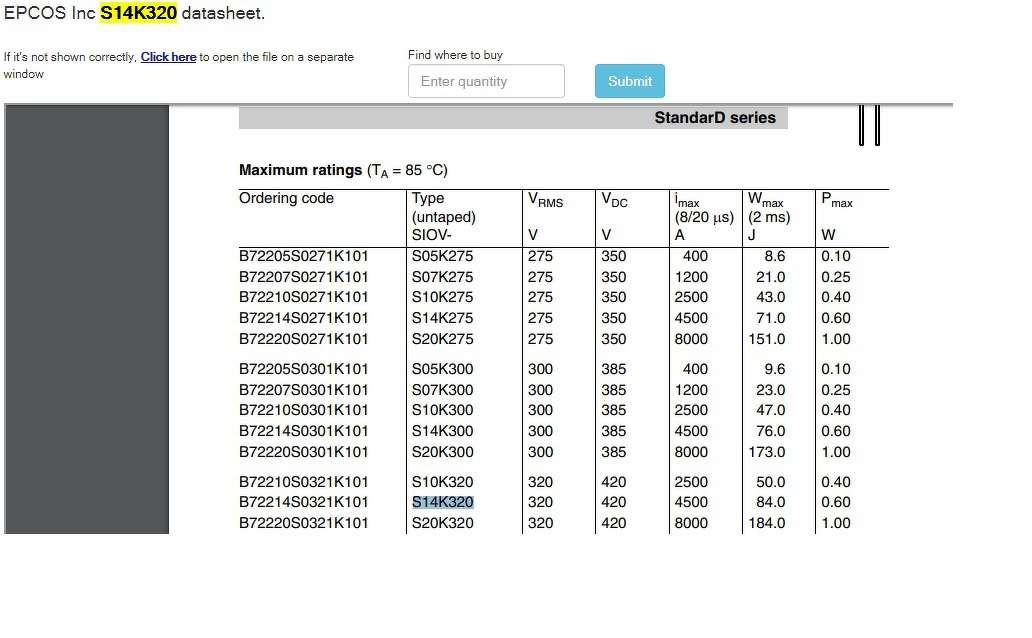The width and height of the screenshot is (1032, 638).
Task: Click the Wmax value 21.0
Action: click(x=771, y=277)
